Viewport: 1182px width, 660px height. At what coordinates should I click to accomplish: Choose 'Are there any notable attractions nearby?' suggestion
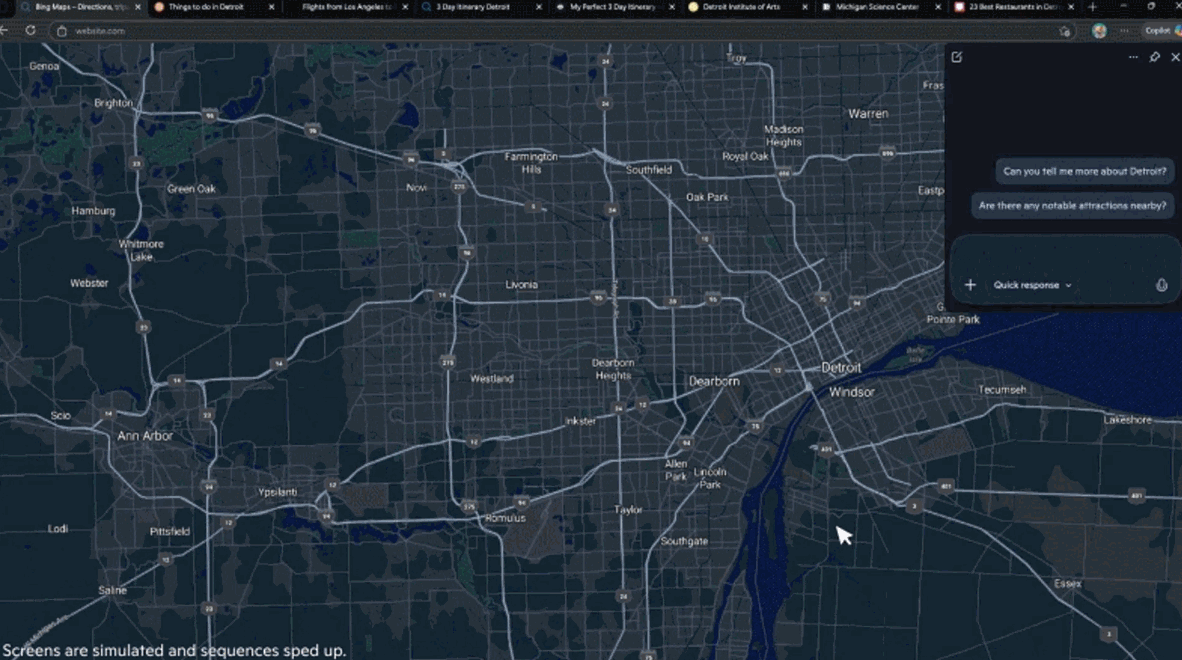1072,205
